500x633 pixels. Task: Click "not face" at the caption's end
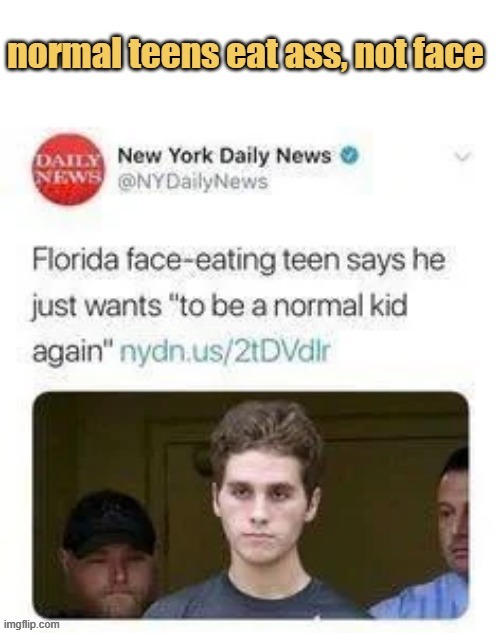pyautogui.click(x=418, y=53)
